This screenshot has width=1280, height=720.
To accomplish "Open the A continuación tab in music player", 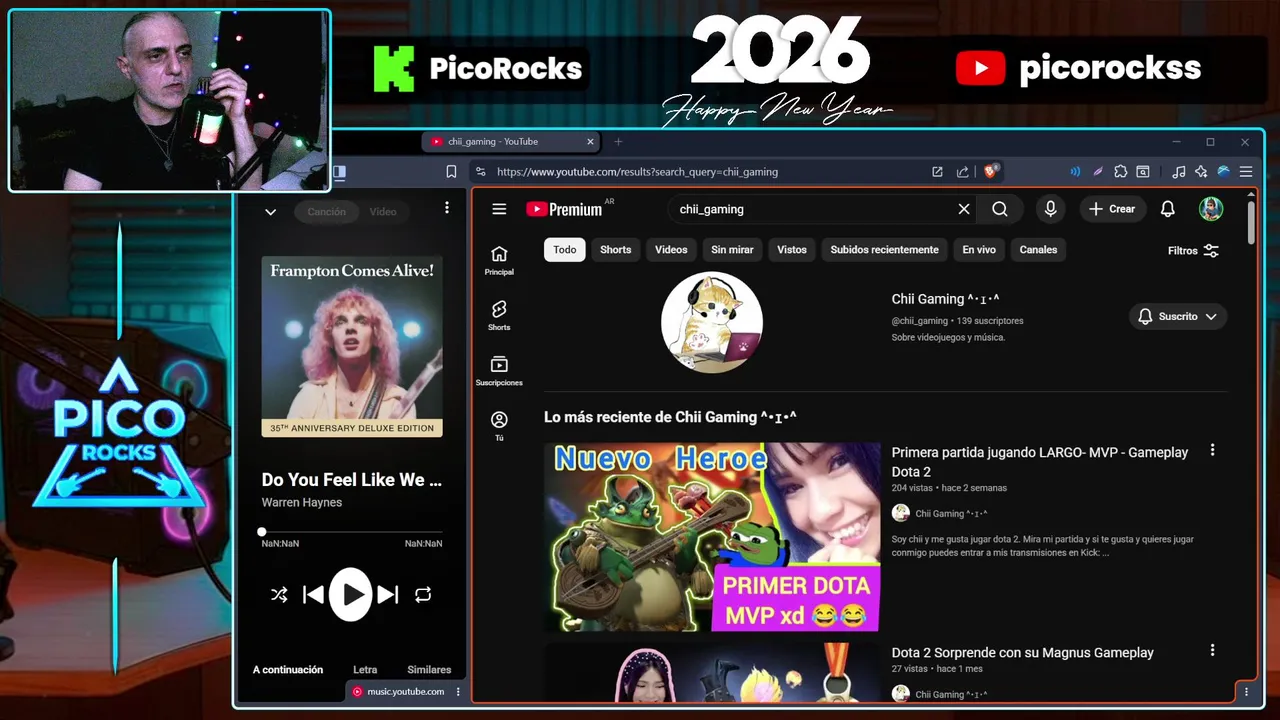I will 288,669.
